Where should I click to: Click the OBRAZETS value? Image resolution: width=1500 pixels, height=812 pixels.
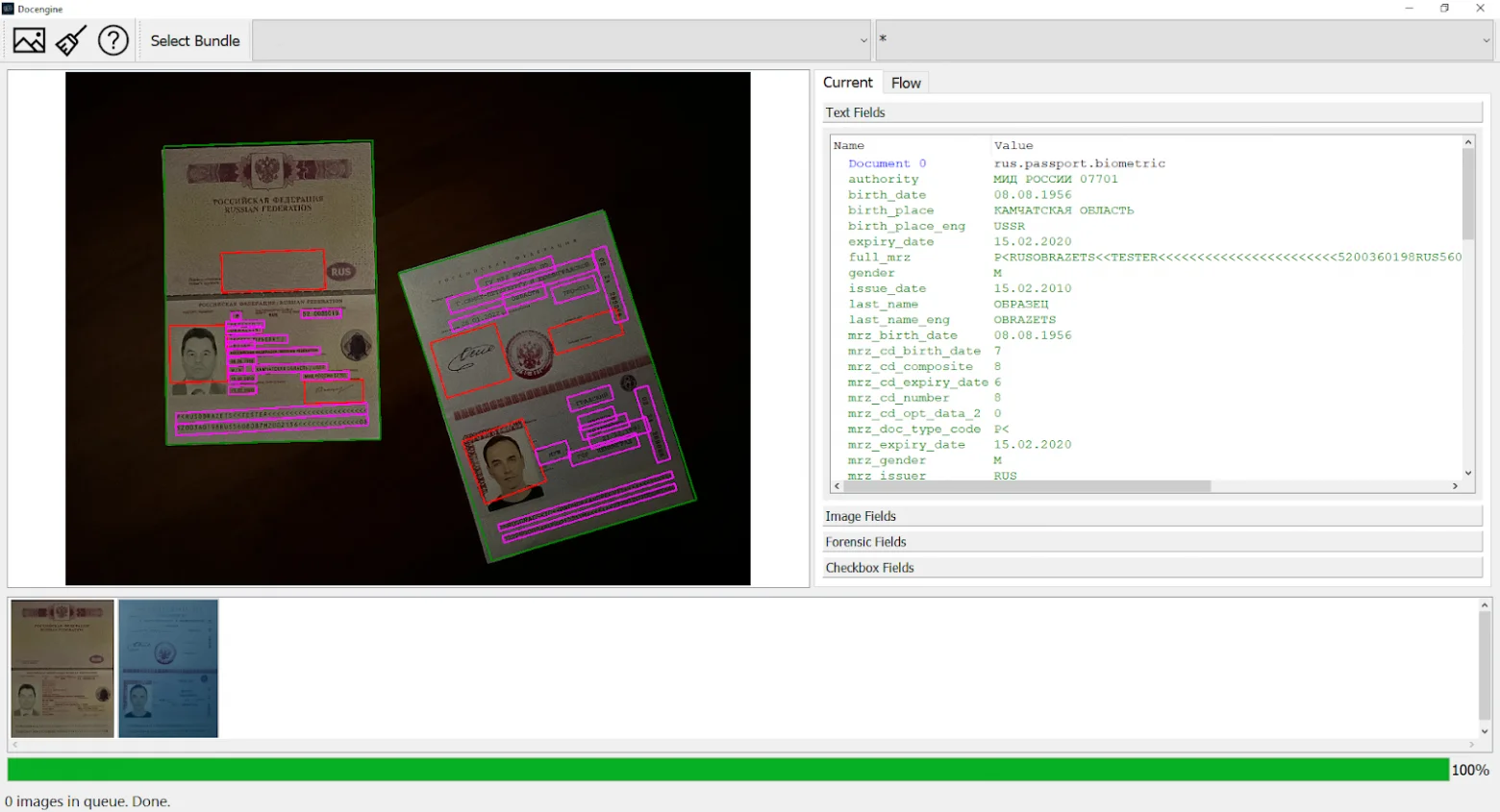(x=1025, y=320)
